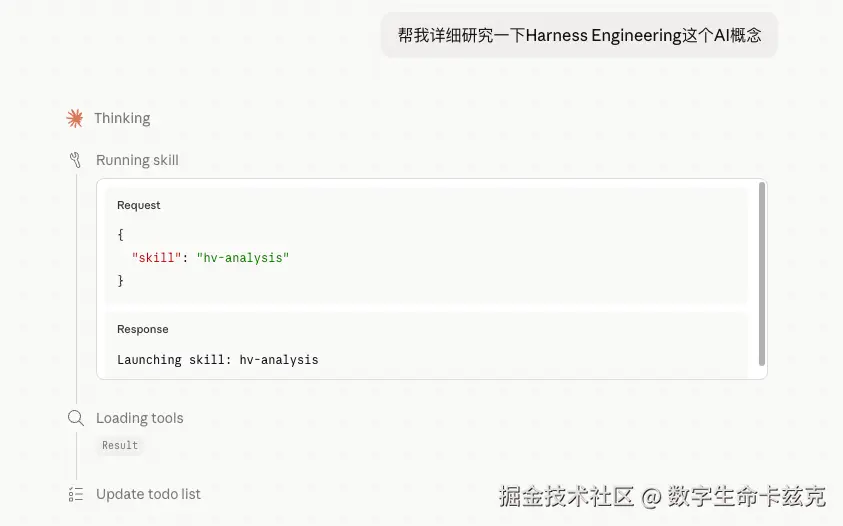843x526 pixels.
Task: Click the Request label in skill panel
Action: tap(139, 205)
